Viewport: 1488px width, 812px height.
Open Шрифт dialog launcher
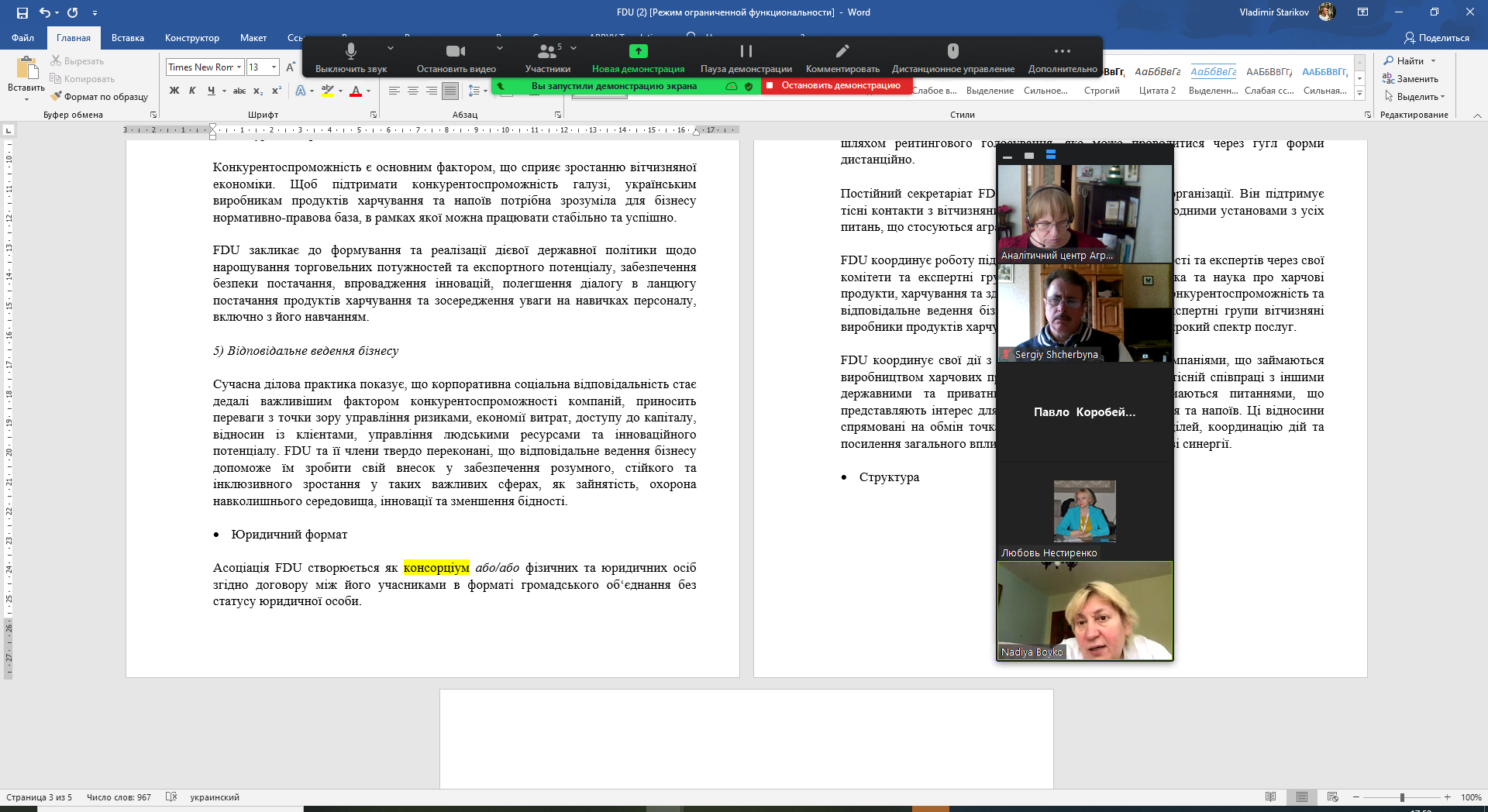click(x=374, y=115)
